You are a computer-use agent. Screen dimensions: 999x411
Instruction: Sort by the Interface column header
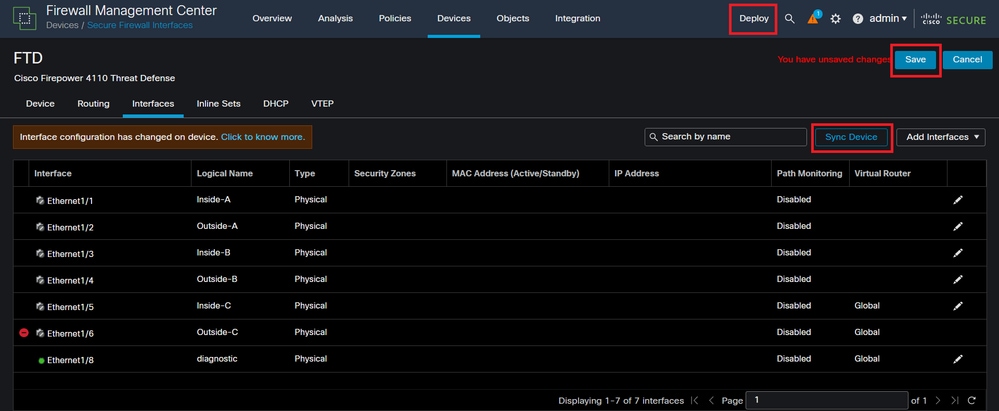click(x=53, y=173)
